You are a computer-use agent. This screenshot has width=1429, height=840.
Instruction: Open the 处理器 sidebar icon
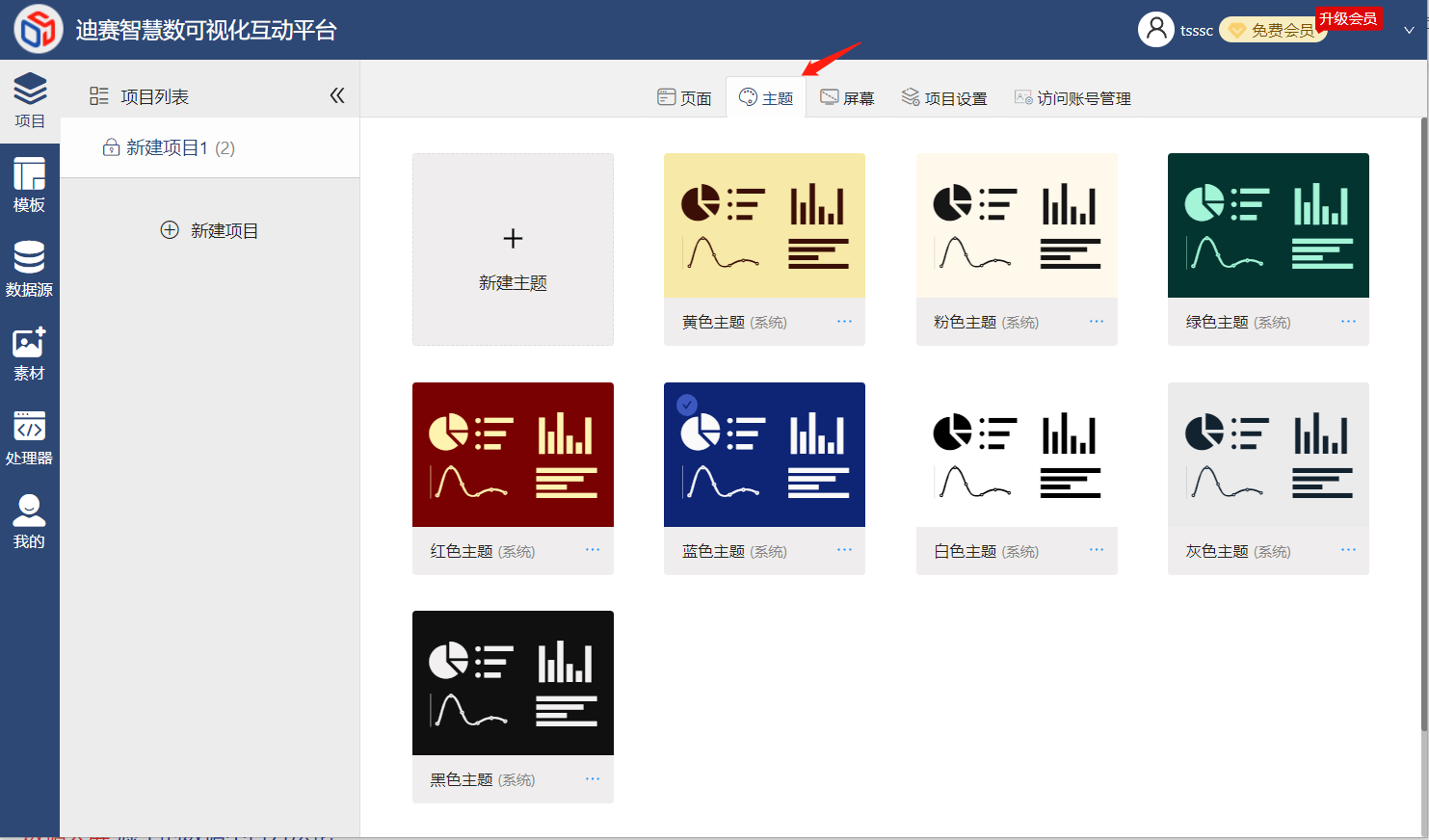pyautogui.click(x=29, y=438)
